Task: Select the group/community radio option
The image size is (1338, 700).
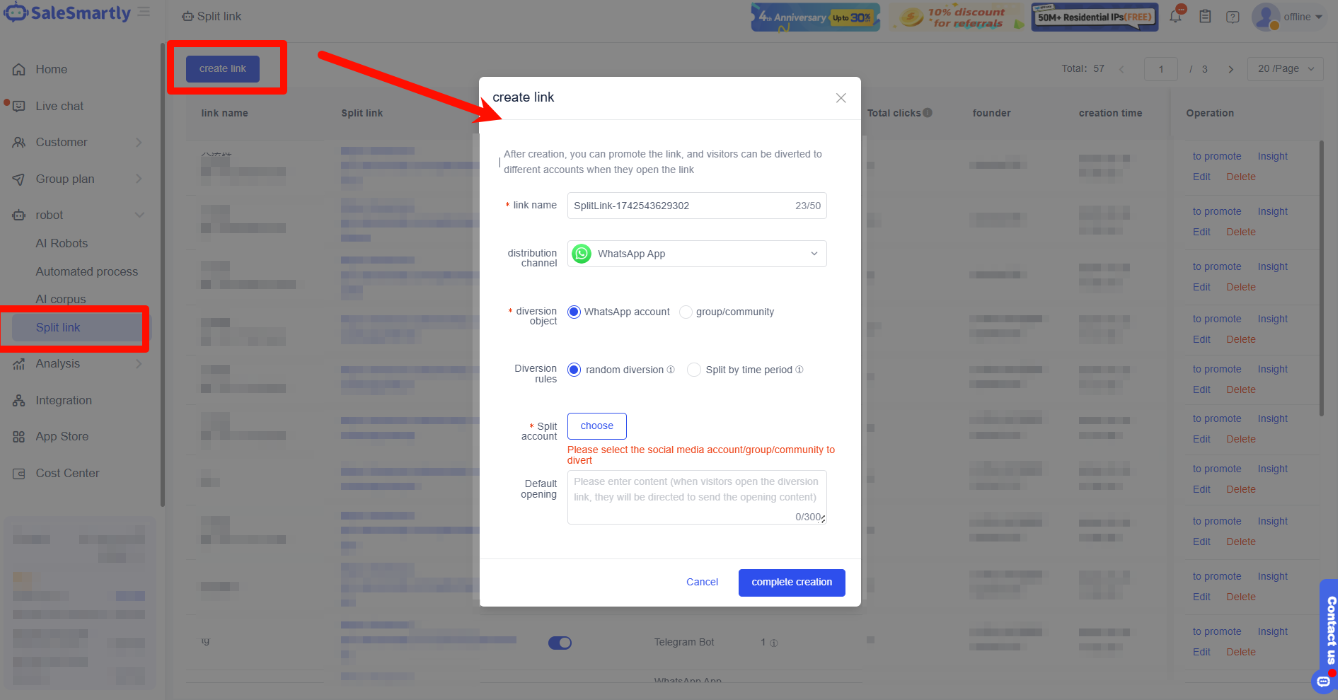Action: [686, 312]
